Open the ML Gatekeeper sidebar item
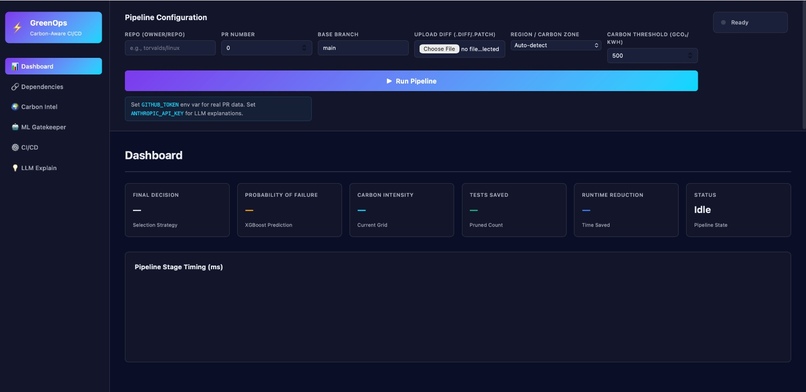806x392 pixels. [53, 127]
